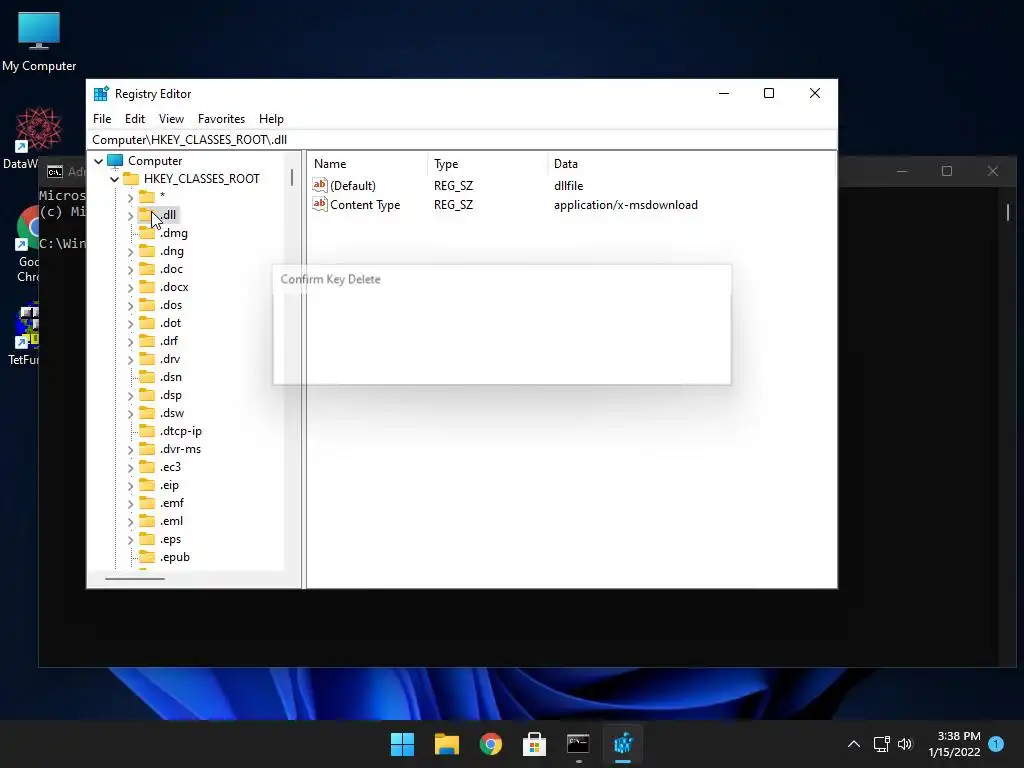Launch Google Chrome from the taskbar

point(490,744)
